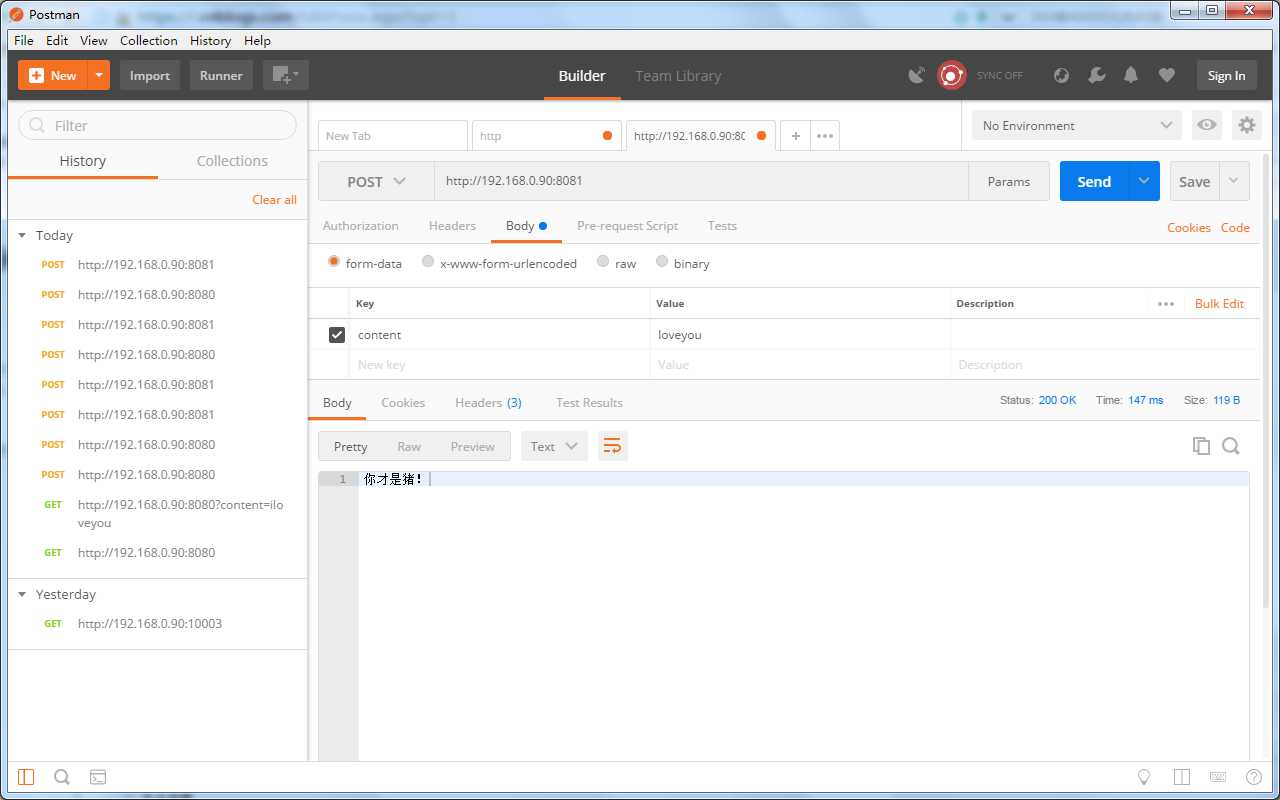The width and height of the screenshot is (1280, 800).
Task: Click the Runner button
Action: tap(221, 75)
